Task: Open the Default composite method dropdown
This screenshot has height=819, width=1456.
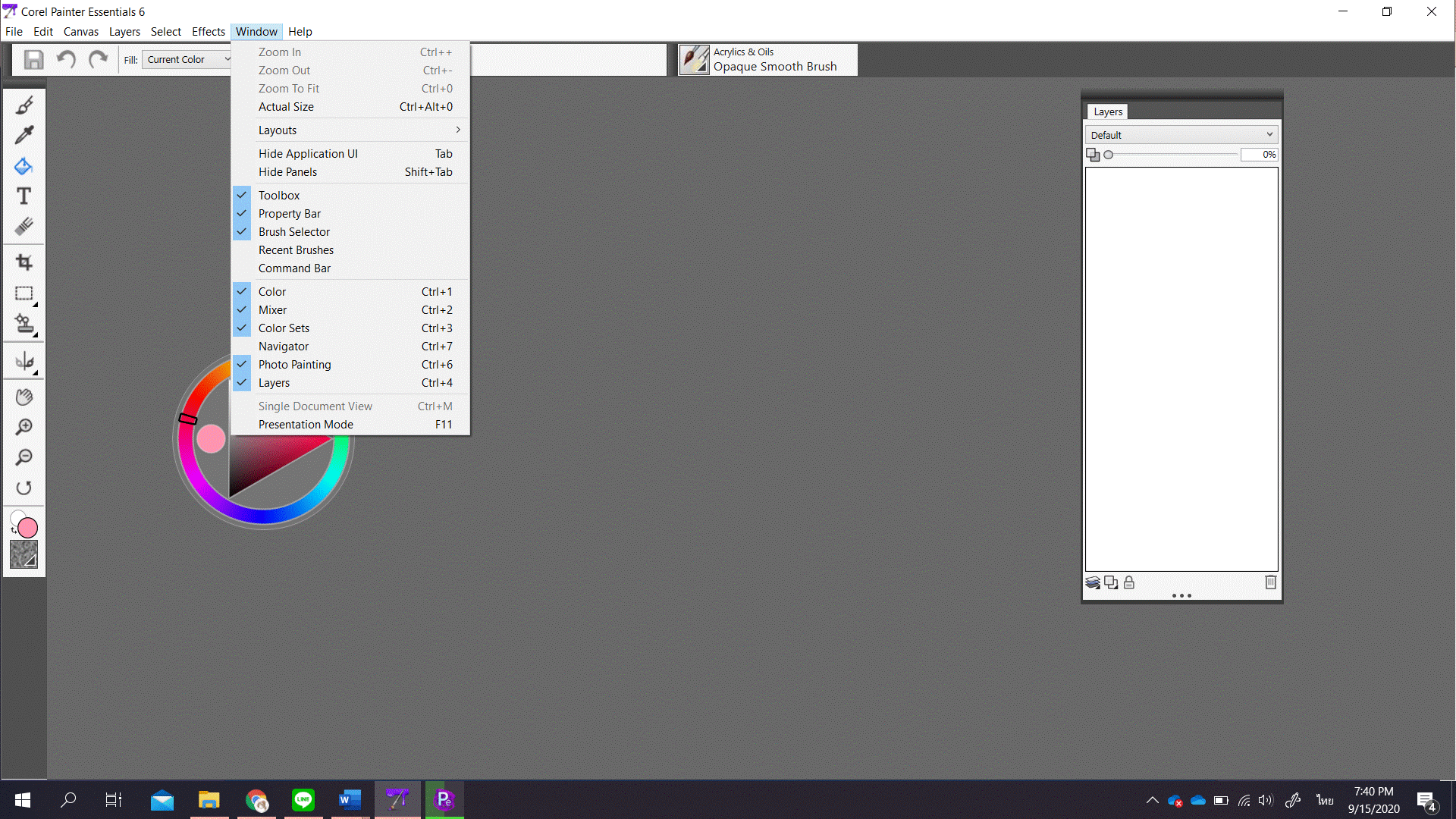Action: coord(1181,135)
